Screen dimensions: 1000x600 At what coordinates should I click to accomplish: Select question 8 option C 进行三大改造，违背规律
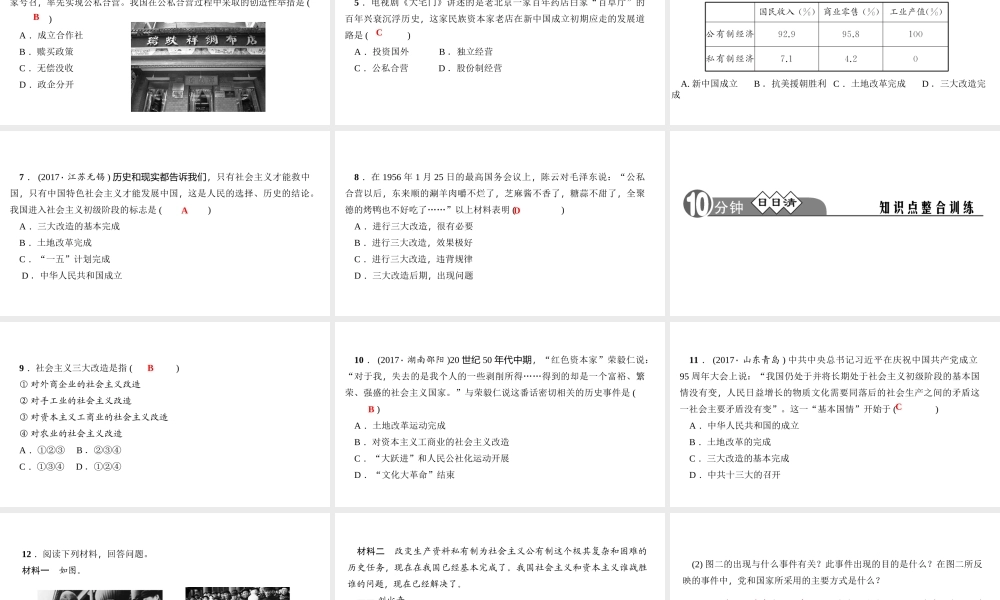tap(413, 260)
